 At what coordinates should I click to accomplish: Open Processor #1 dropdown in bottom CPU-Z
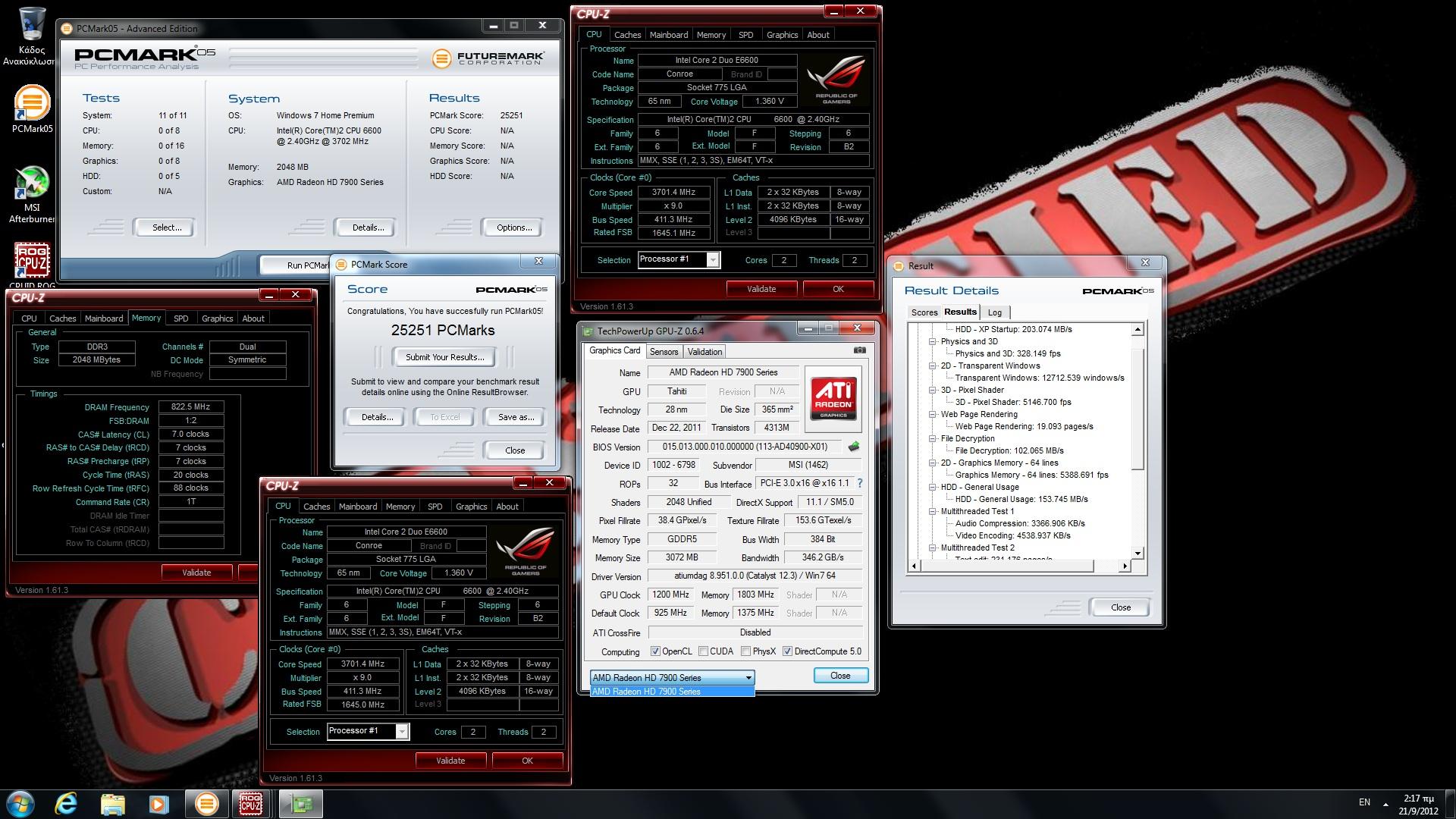[368, 732]
